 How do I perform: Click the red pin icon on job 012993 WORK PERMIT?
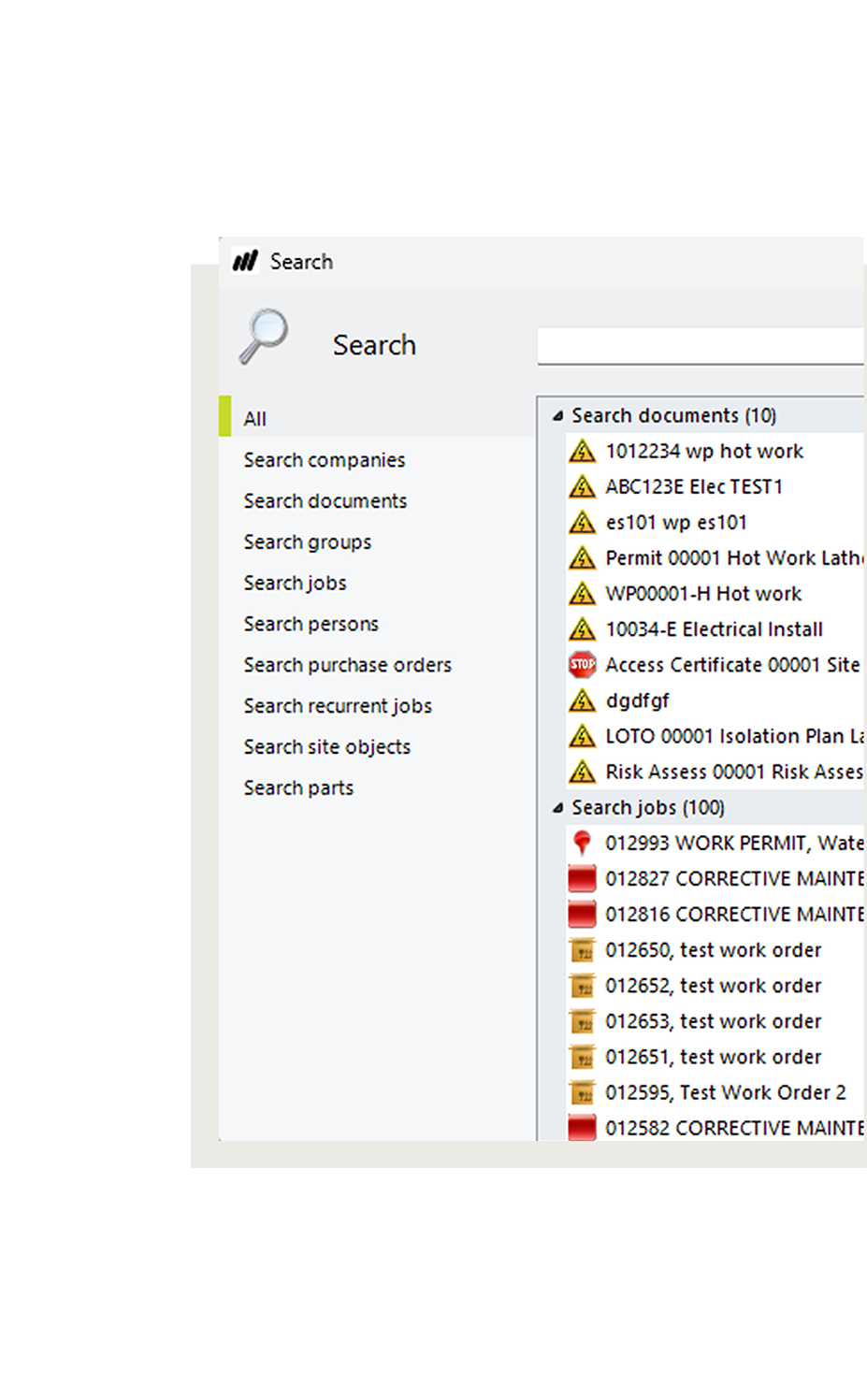[582, 843]
